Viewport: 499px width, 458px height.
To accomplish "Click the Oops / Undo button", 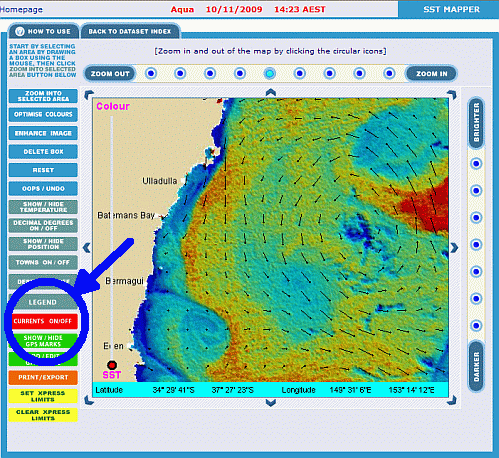I will 43,189.
